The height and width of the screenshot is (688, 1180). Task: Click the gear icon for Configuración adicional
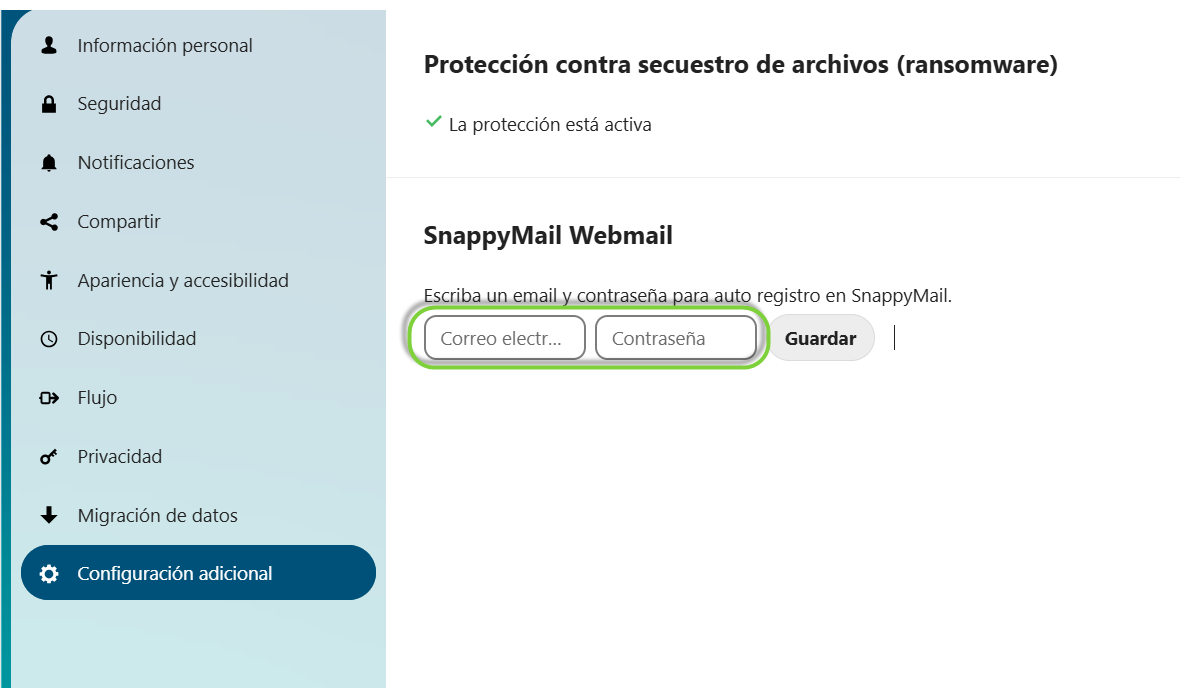click(x=49, y=574)
